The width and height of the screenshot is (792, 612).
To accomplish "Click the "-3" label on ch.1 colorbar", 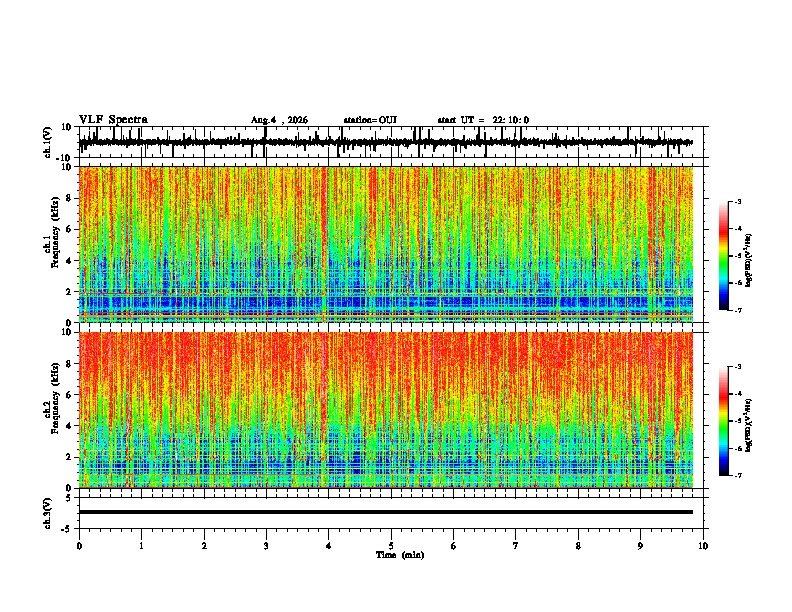I will click(737, 201).
